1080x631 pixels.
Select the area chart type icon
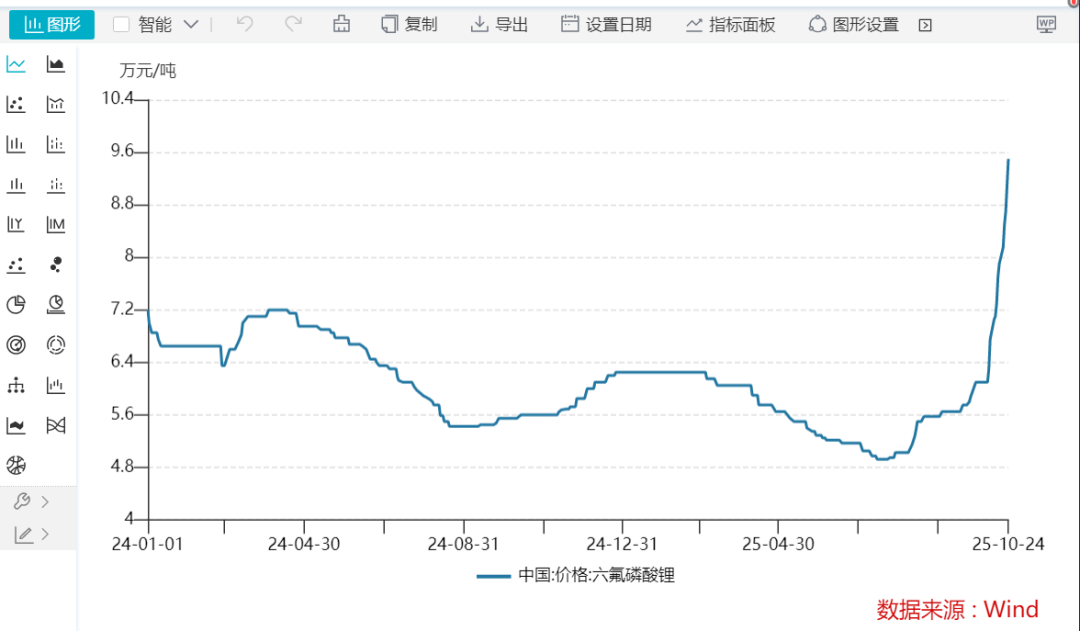point(56,65)
